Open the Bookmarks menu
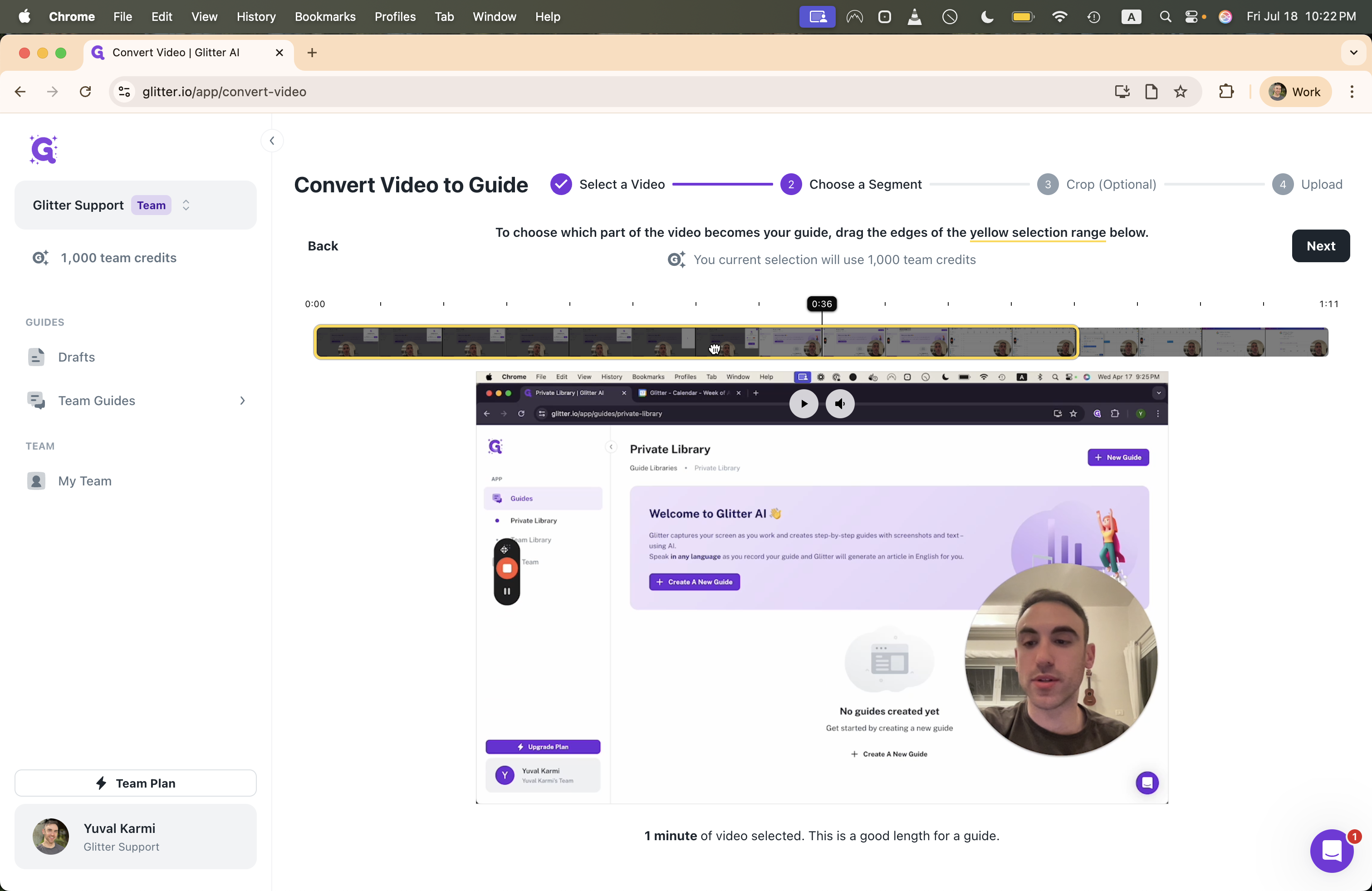This screenshot has height=891, width=1372. tap(325, 17)
